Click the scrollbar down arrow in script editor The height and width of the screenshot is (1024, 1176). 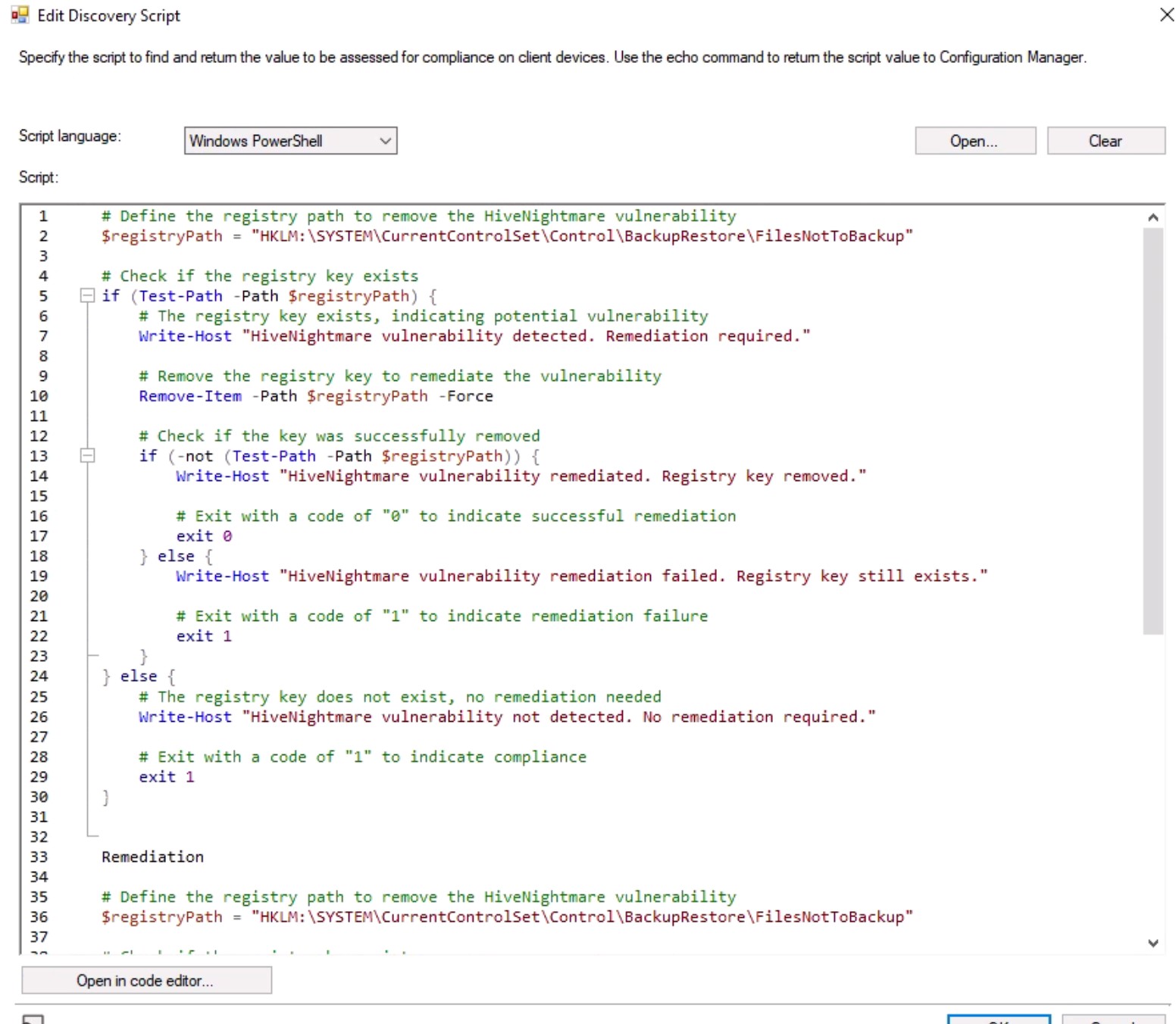[1153, 943]
